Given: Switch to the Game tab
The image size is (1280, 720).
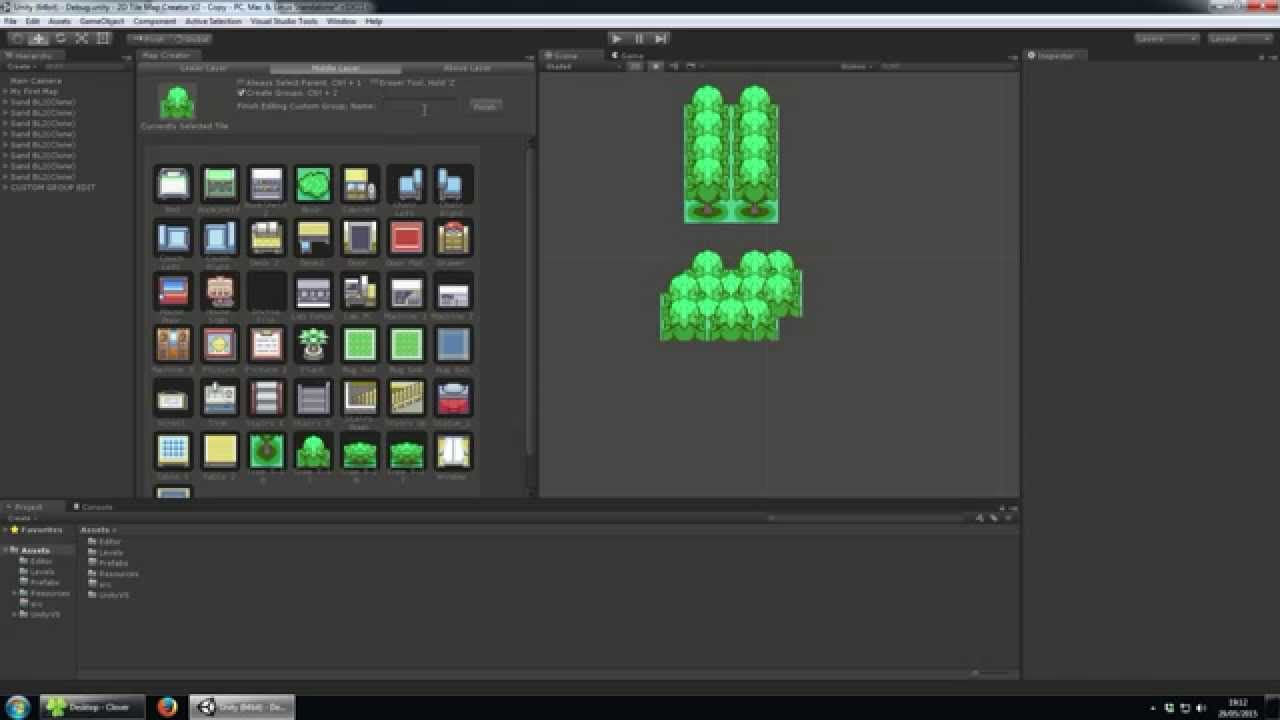Looking at the screenshot, I should tap(628, 55).
